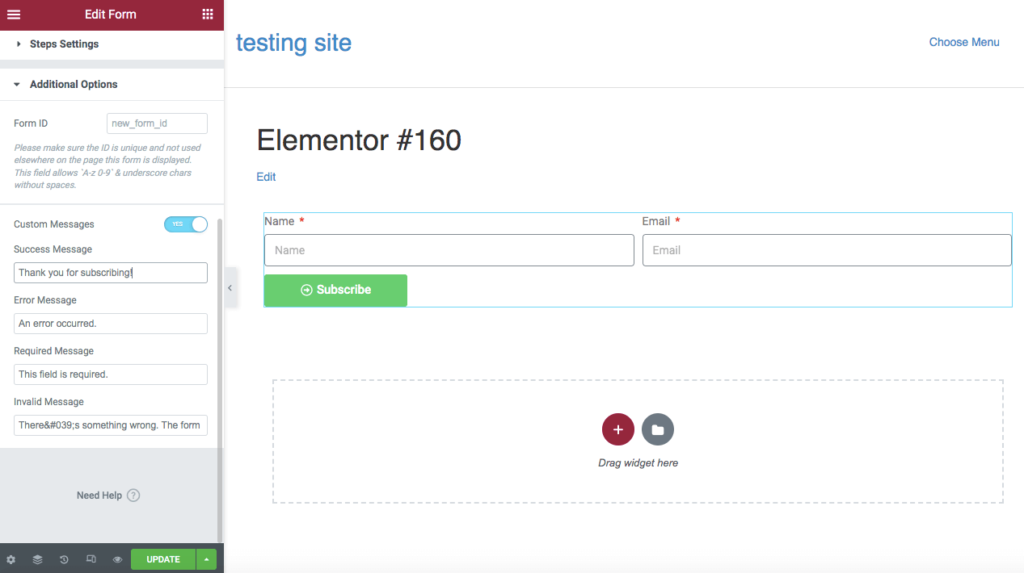The height and width of the screenshot is (573, 1024).
Task: Click the green Update button
Action: point(163,559)
